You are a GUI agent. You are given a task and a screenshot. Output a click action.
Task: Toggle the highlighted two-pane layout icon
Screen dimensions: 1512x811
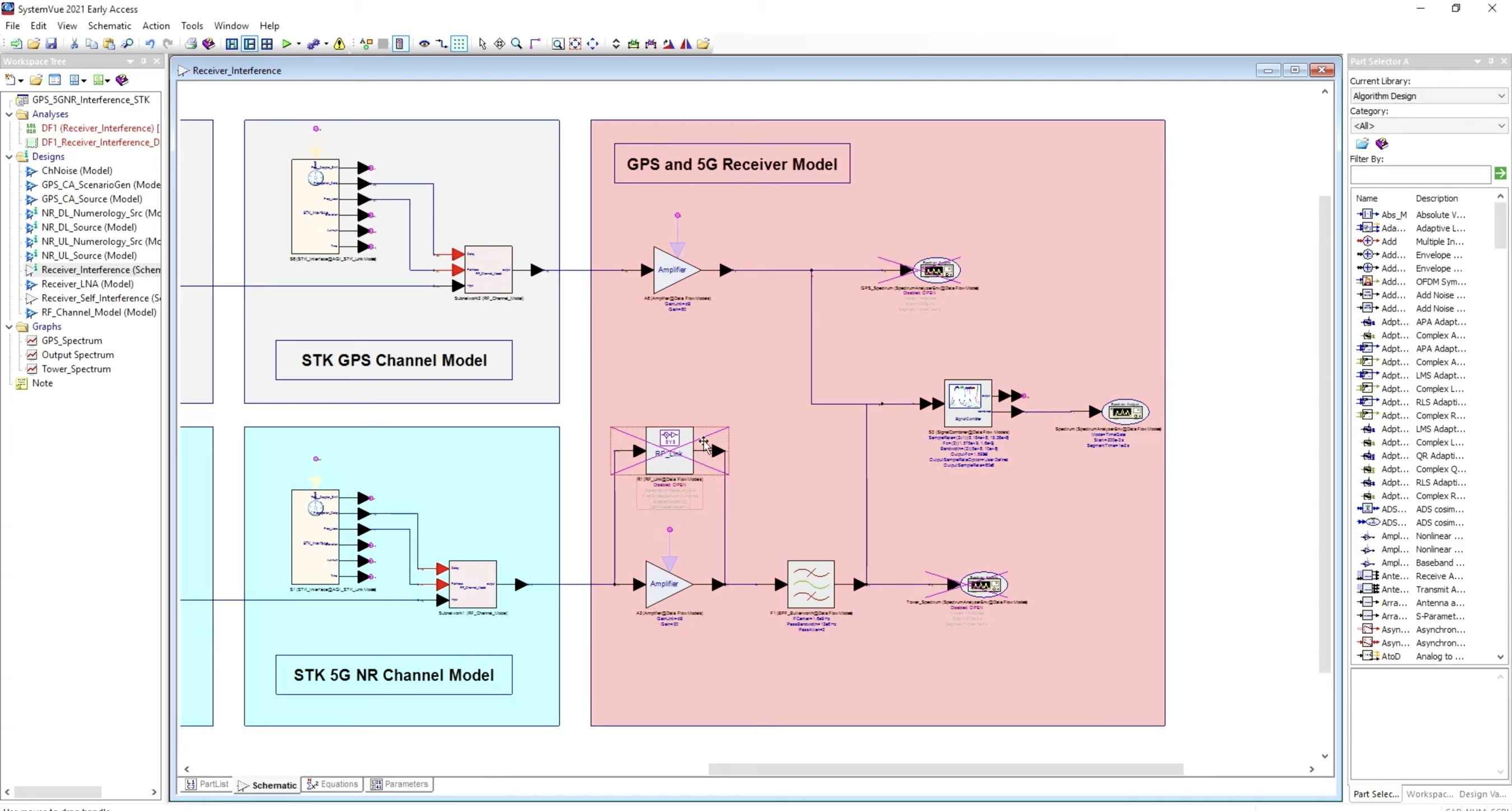(249, 44)
